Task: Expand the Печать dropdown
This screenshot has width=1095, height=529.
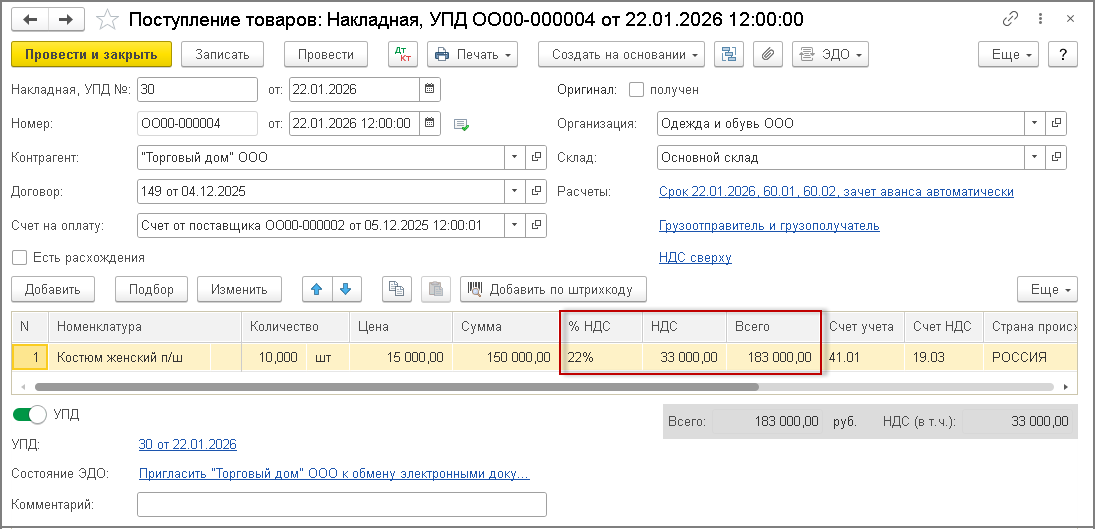Action: (473, 54)
